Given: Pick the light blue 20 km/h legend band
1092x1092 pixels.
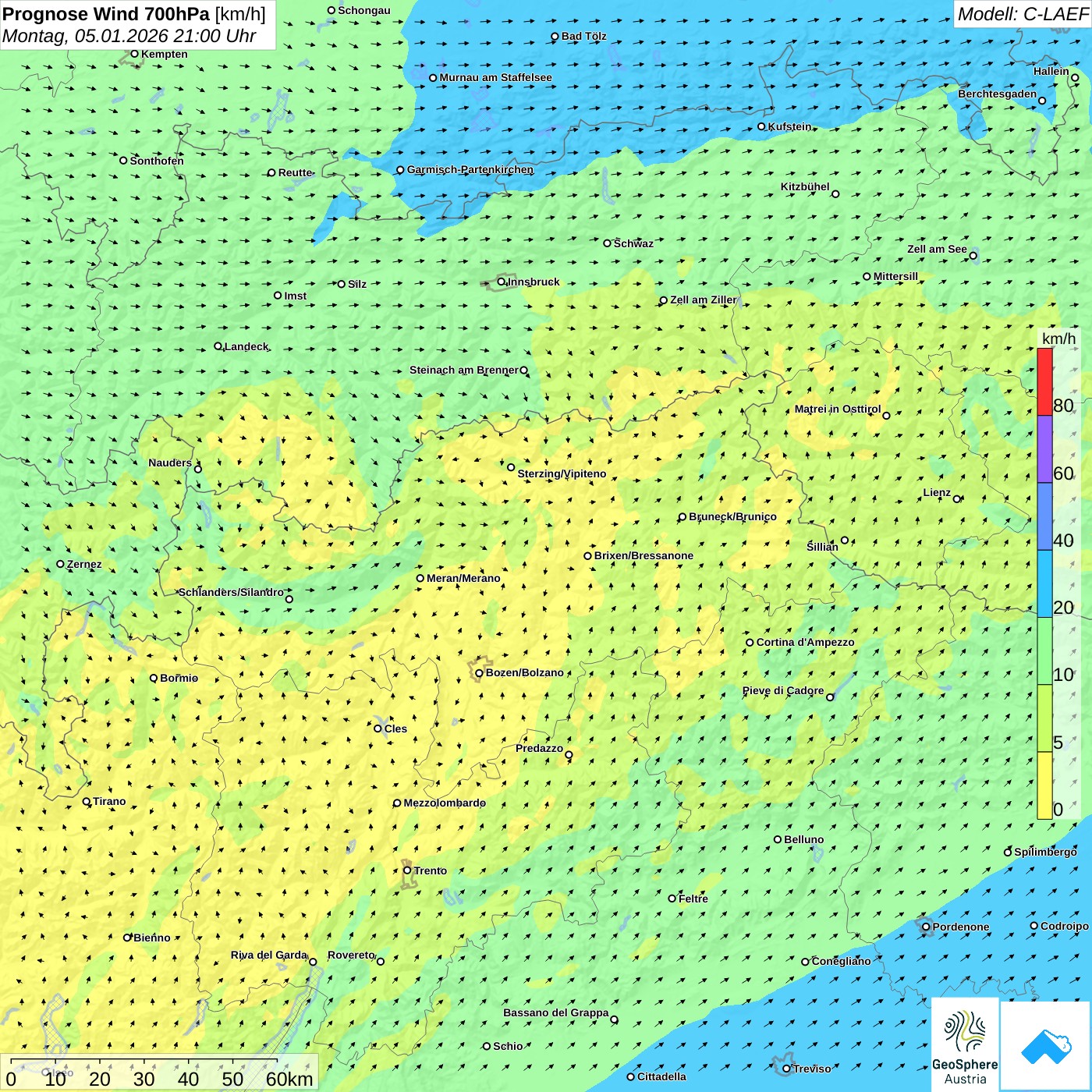Looking at the screenshot, I should coord(1044,583).
